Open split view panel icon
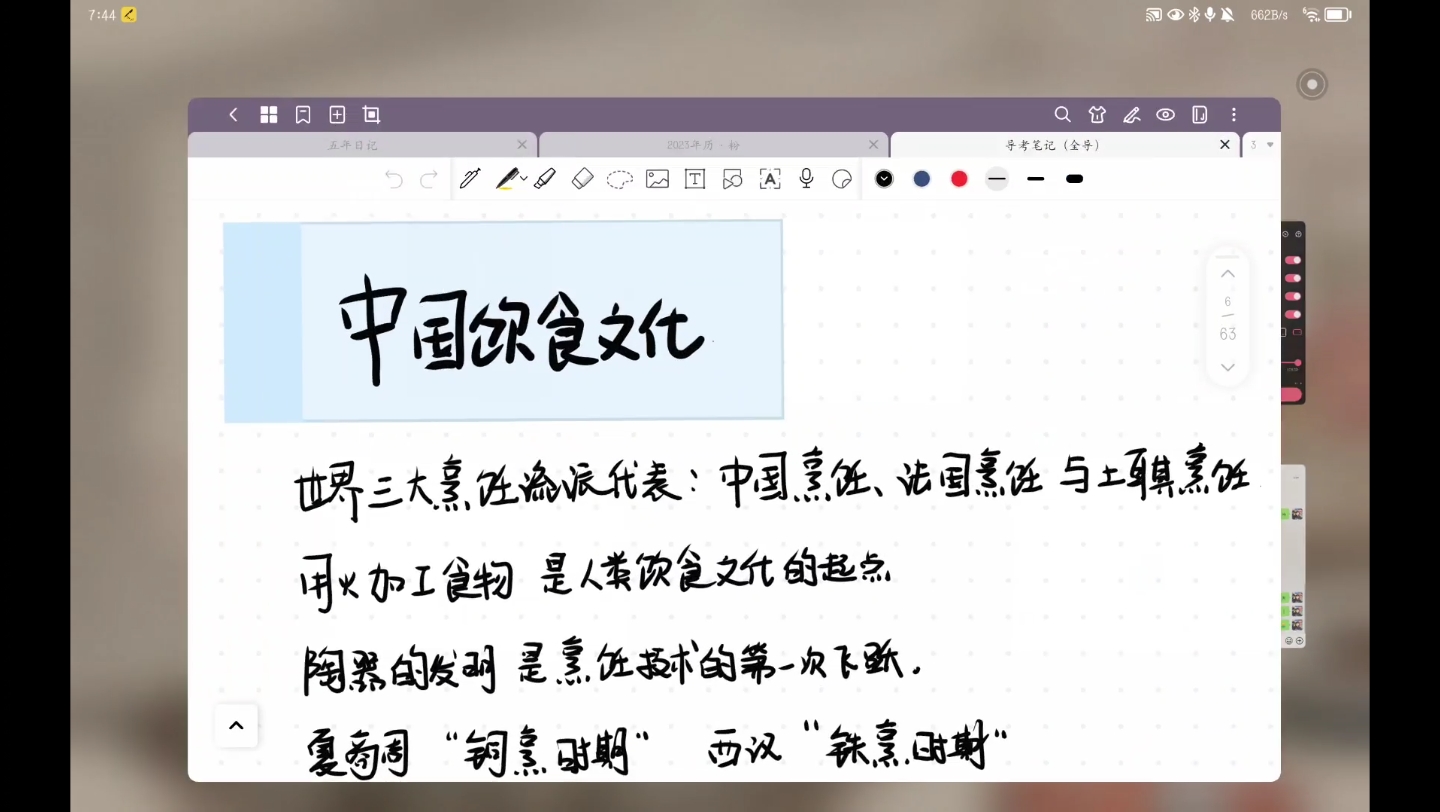 pos(1200,115)
